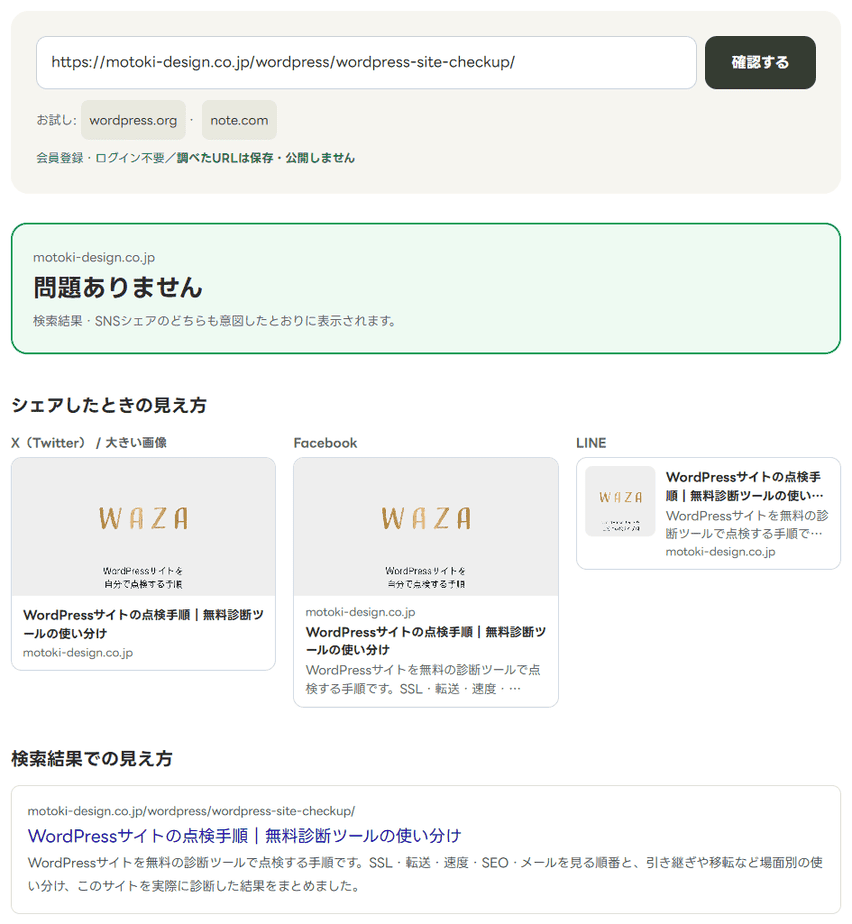Open the search result title link
The width and height of the screenshot is (852, 924).
(x=245, y=836)
